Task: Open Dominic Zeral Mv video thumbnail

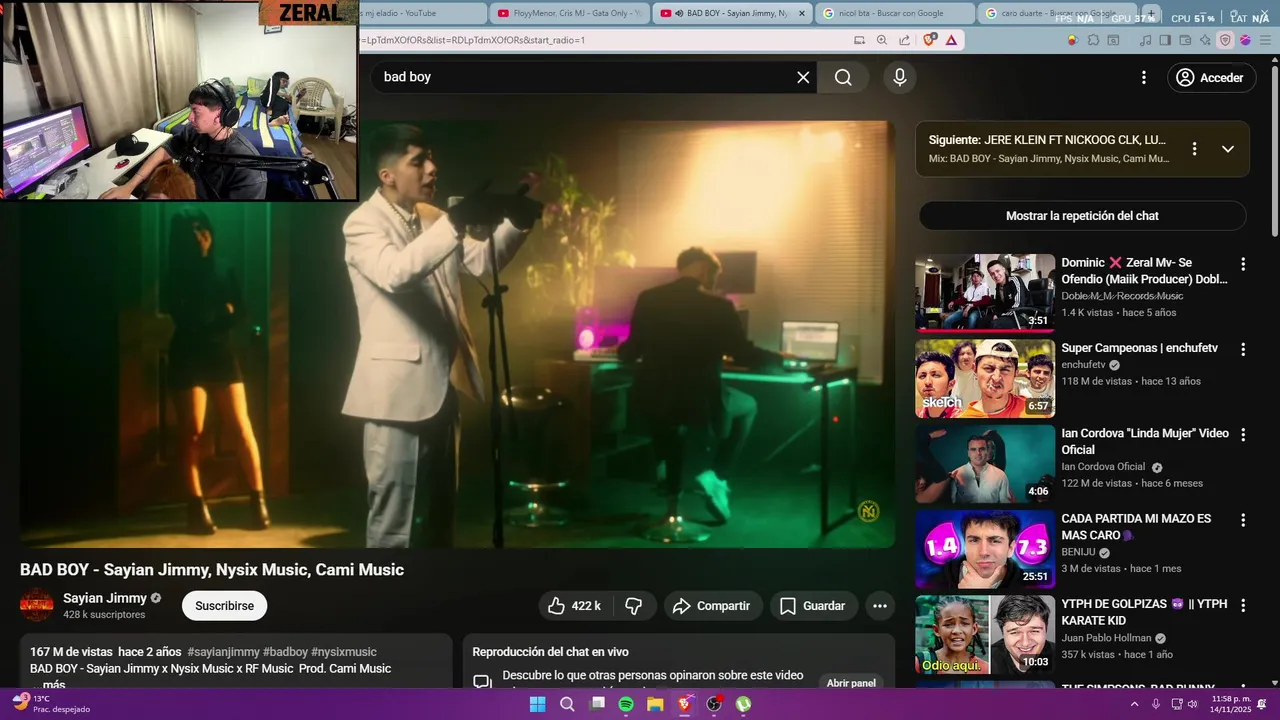Action: tap(985, 292)
